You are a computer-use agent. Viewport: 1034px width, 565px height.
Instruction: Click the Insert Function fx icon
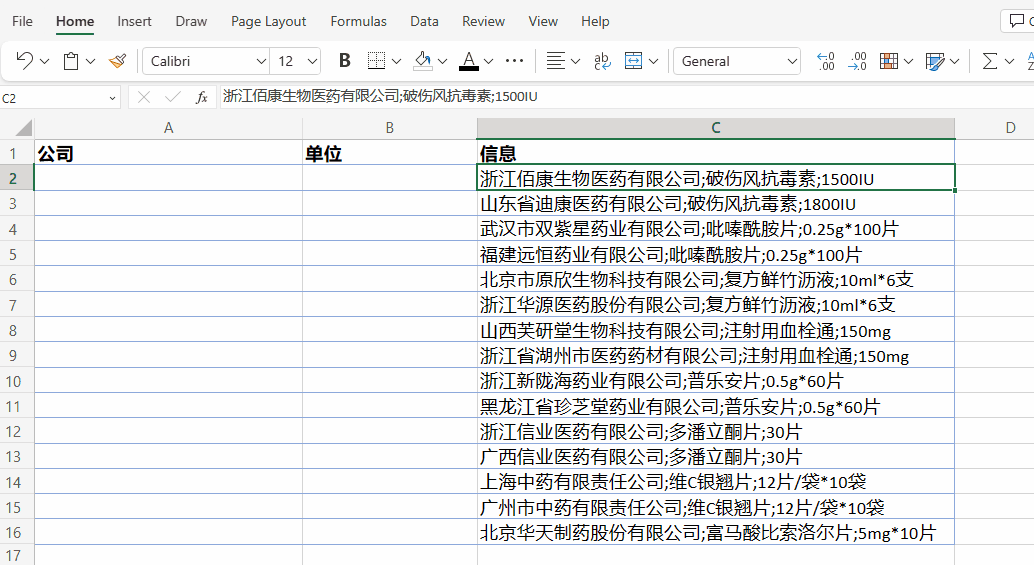[x=202, y=98]
